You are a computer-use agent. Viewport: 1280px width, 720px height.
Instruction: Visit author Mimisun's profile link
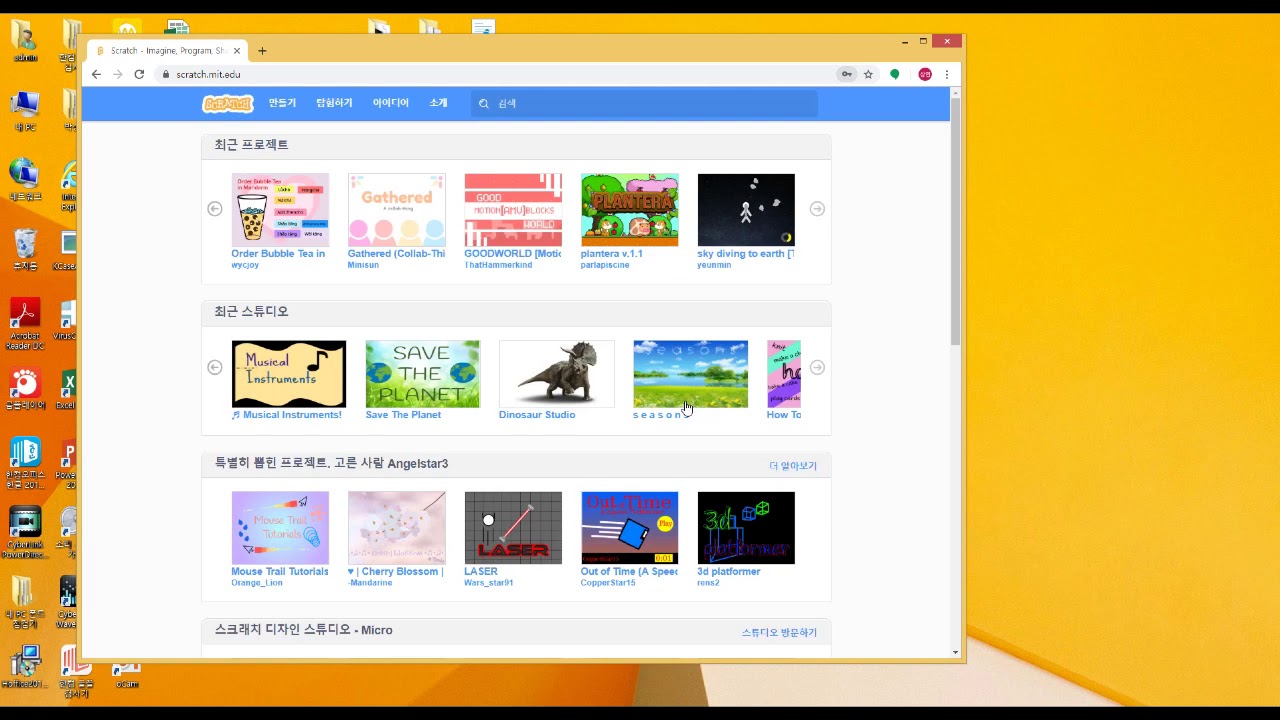click(363, 265)
